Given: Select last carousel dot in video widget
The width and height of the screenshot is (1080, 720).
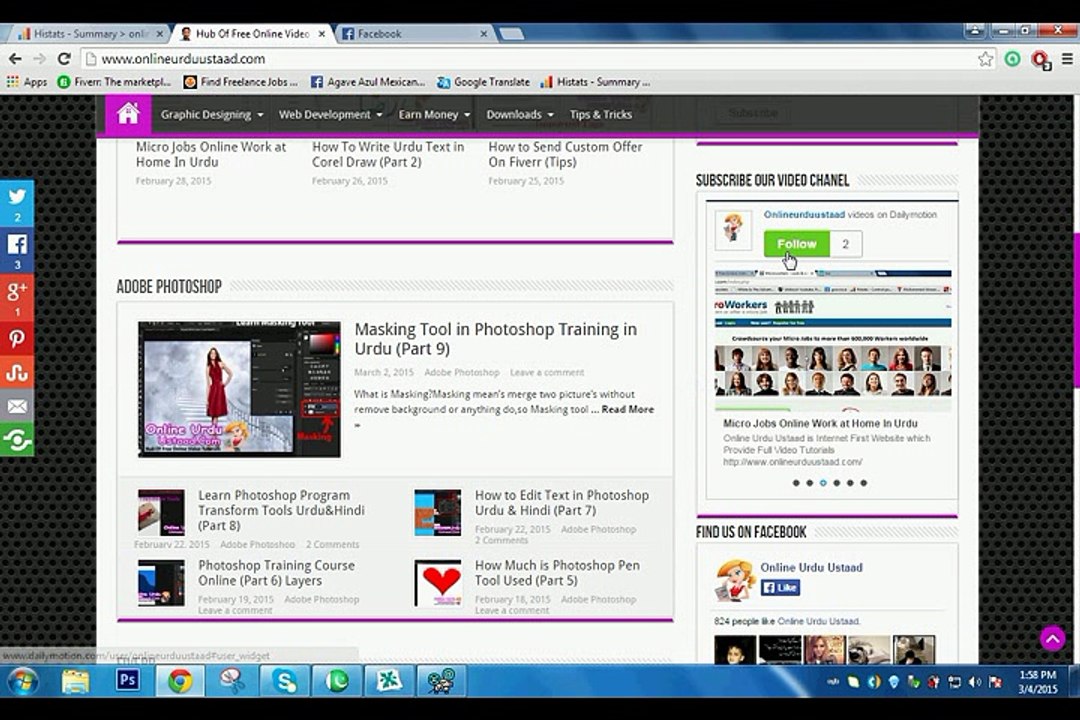Looking at the screenshot, I should (x=864, y=483).
